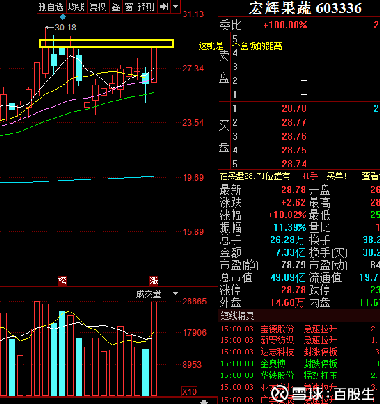Image resolution: width=380 pixels, height=404 pixels.
Task: Click the second toolbar button after 加自选
Action: pos(76,7)
